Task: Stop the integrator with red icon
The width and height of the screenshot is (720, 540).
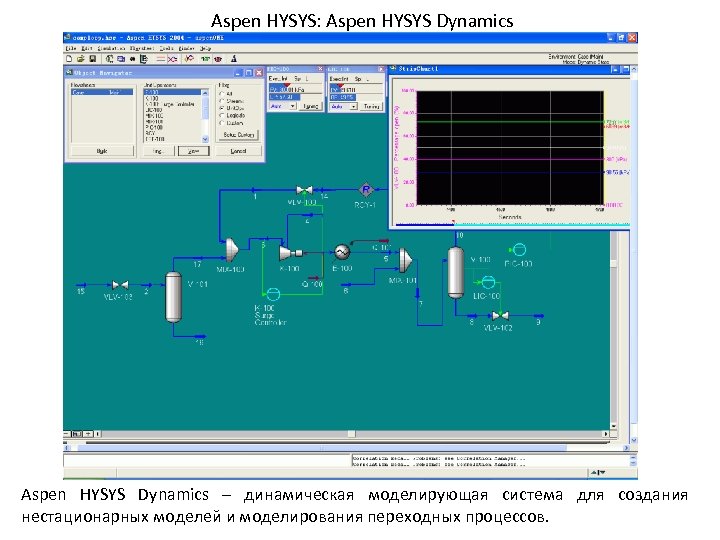Action: point(218,59)
